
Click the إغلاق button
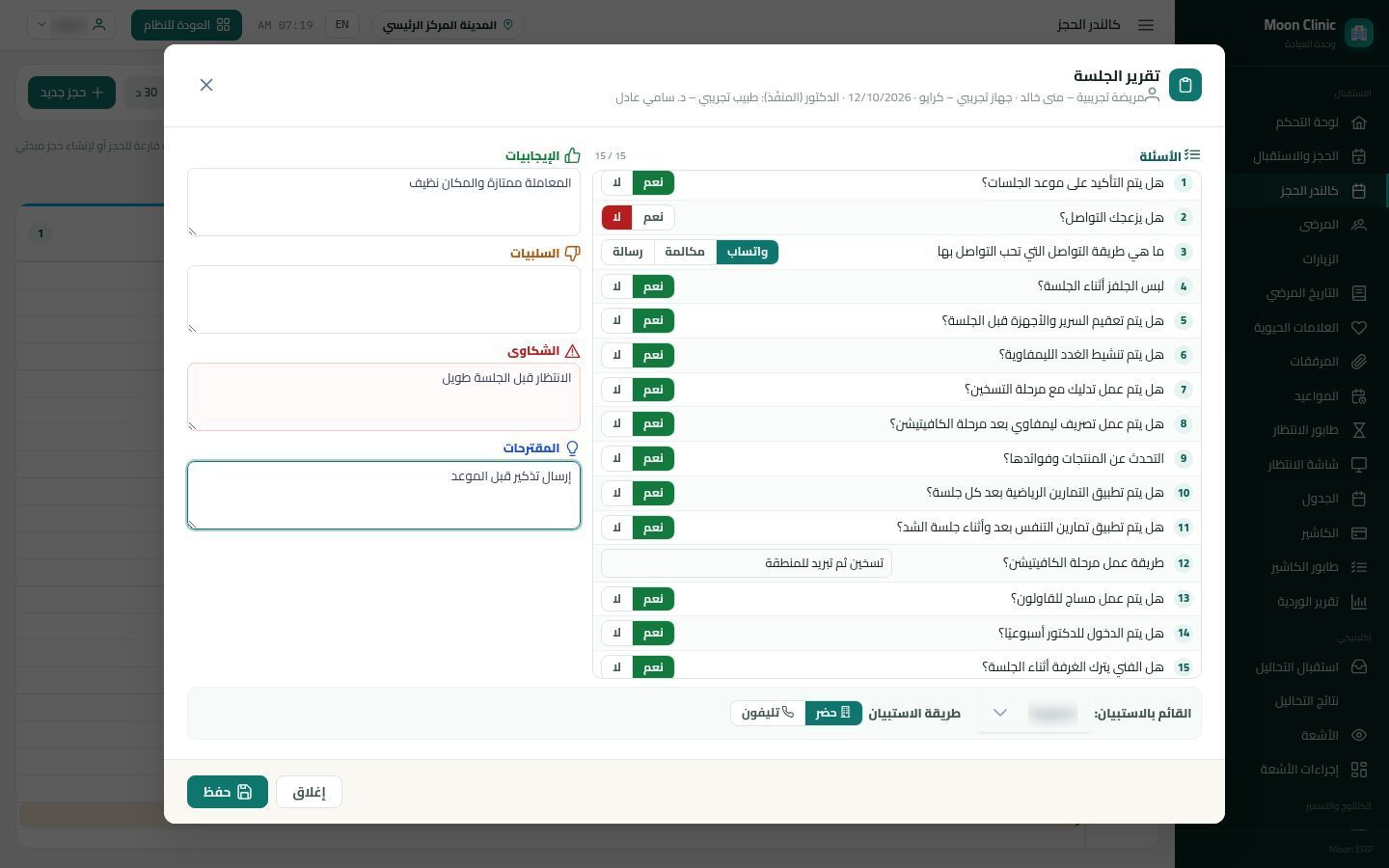(309, 792)
